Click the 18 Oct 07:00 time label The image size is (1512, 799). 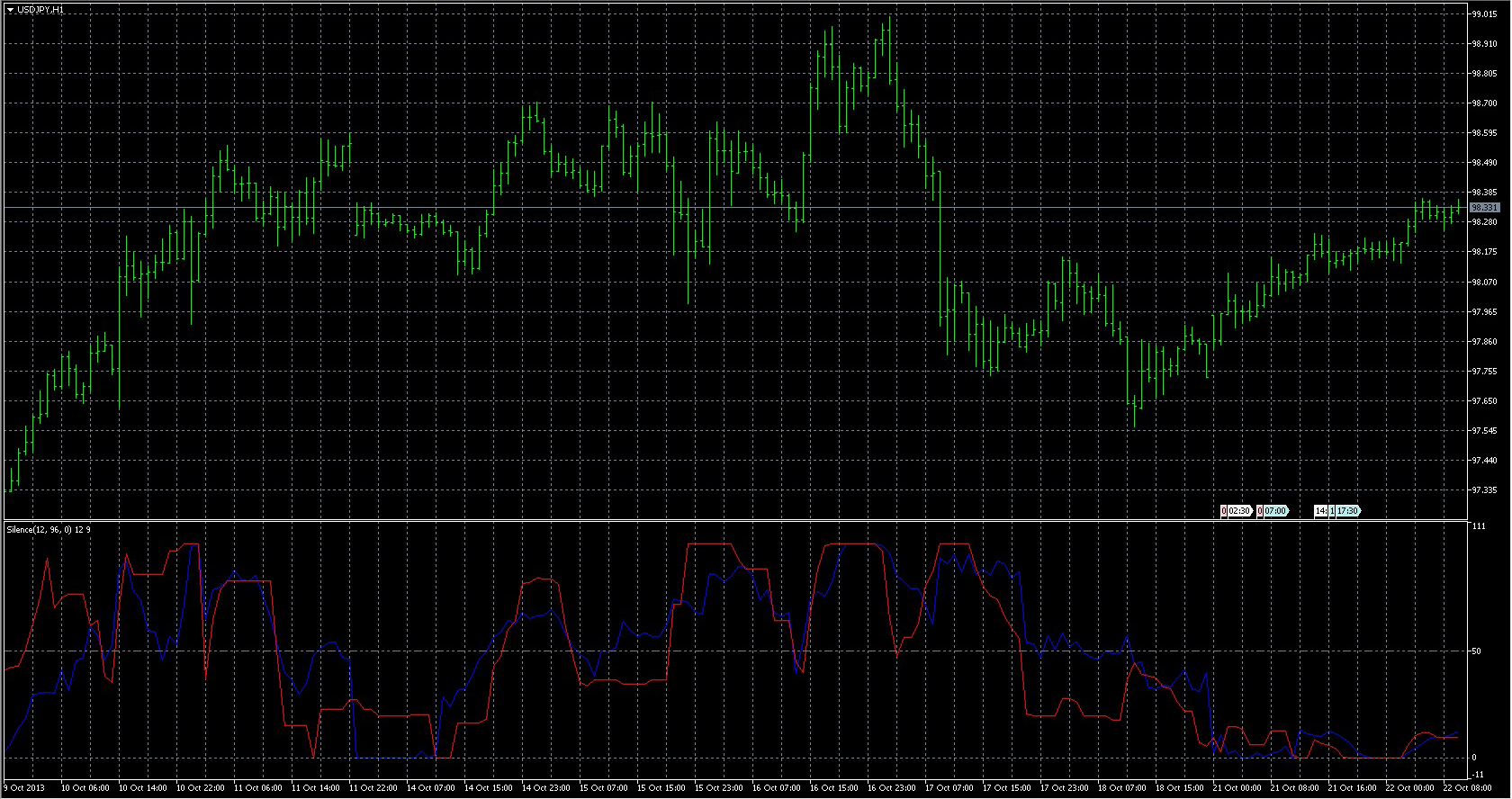[x=1122, y=788]
